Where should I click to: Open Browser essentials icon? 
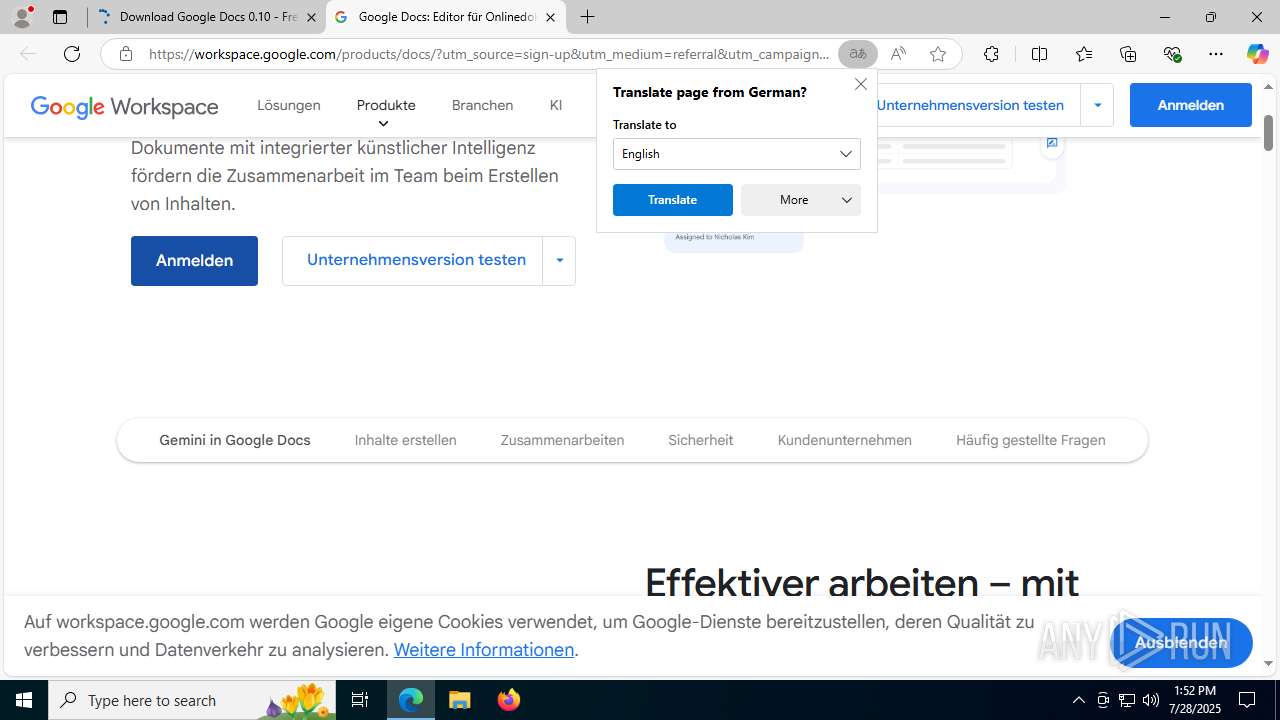1172,54
